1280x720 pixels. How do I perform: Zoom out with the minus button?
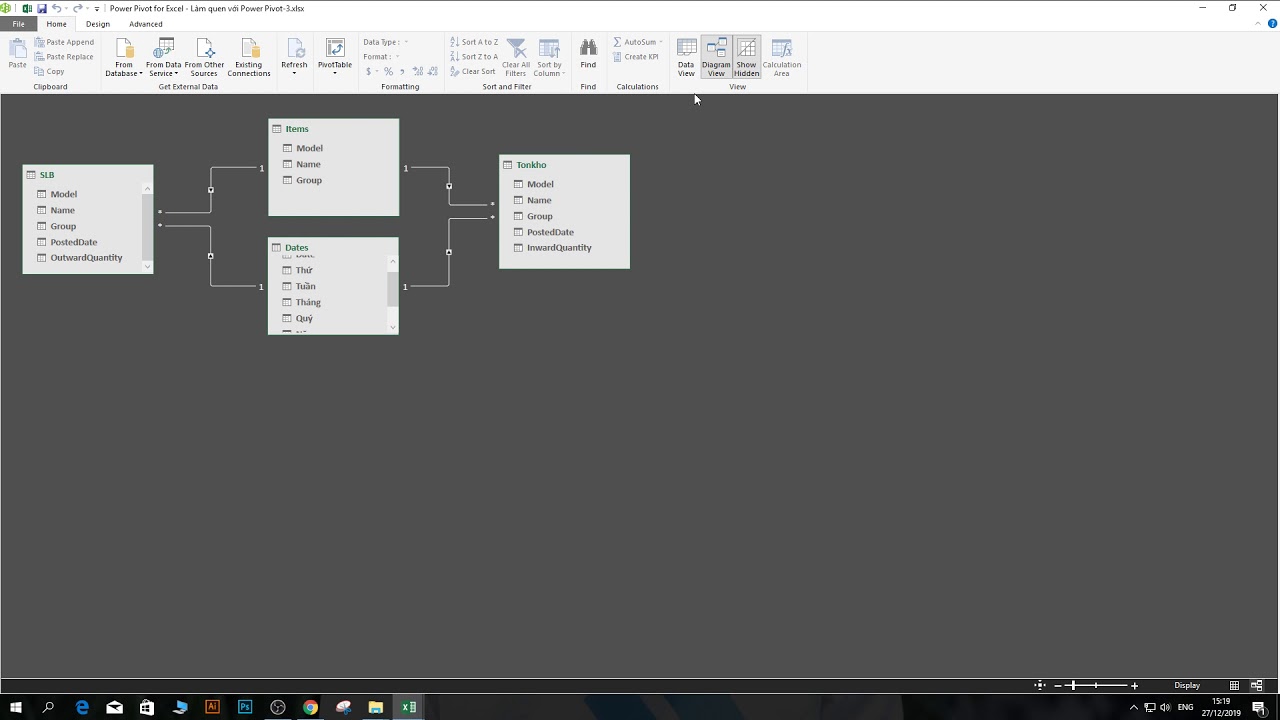click(x=1058, y=686)
